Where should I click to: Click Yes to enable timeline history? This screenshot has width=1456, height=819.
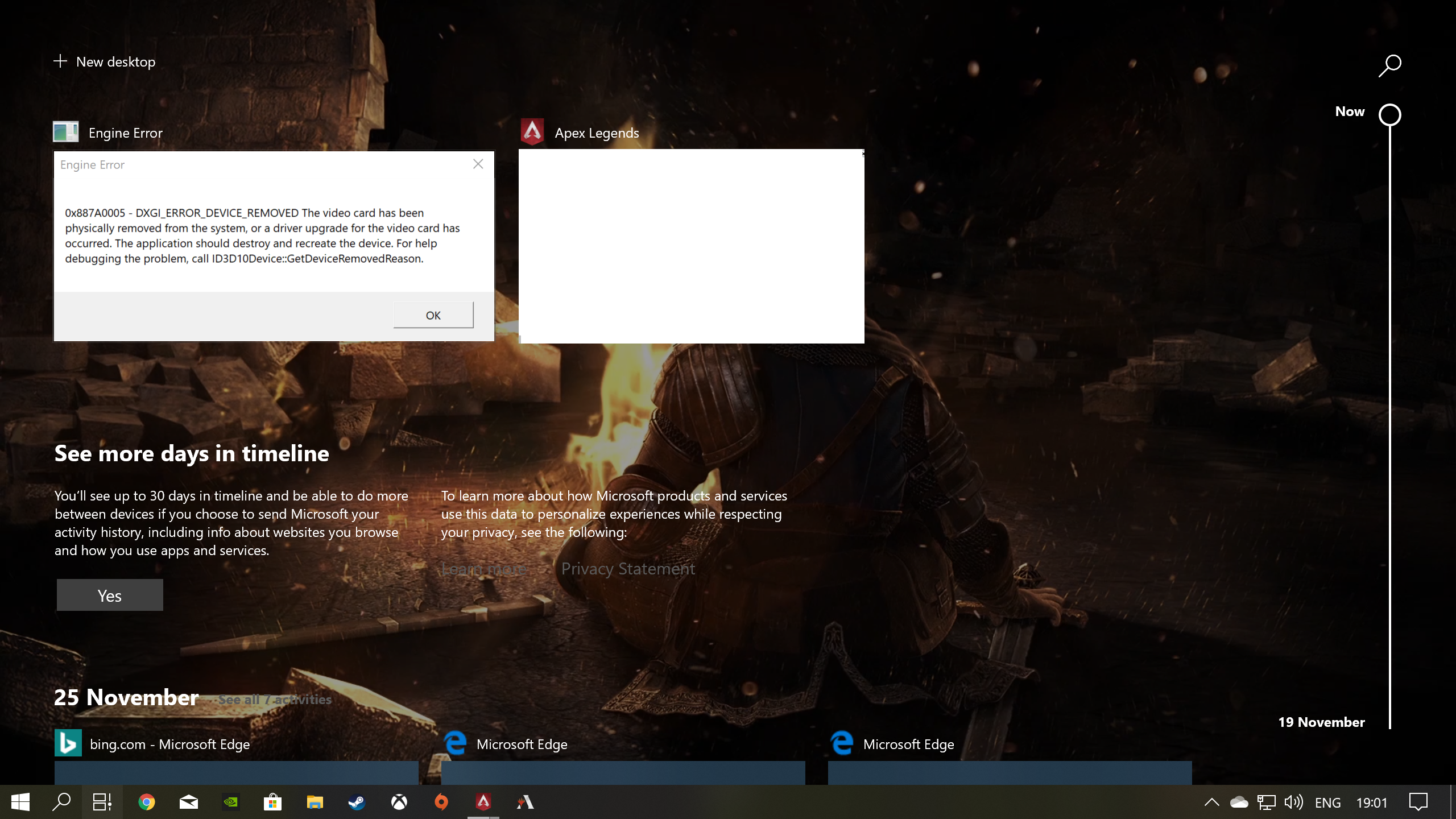click(x=110, y=595)
